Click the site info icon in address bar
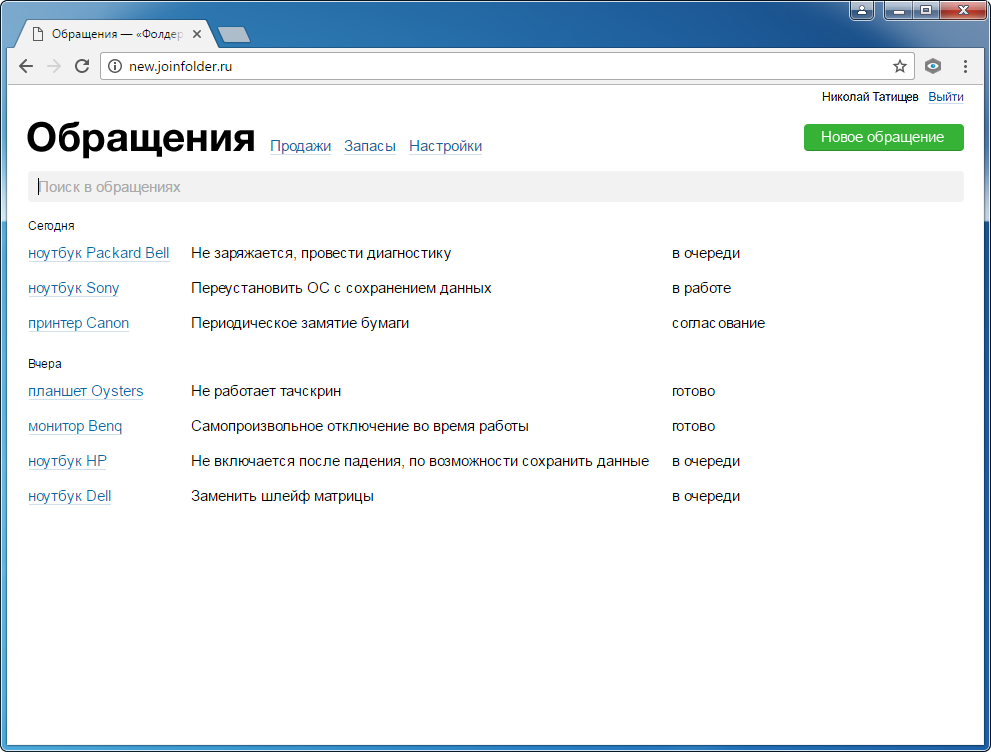Image resolution: width=991 pixels, height=752 pixels. click(x=114, y=67)
